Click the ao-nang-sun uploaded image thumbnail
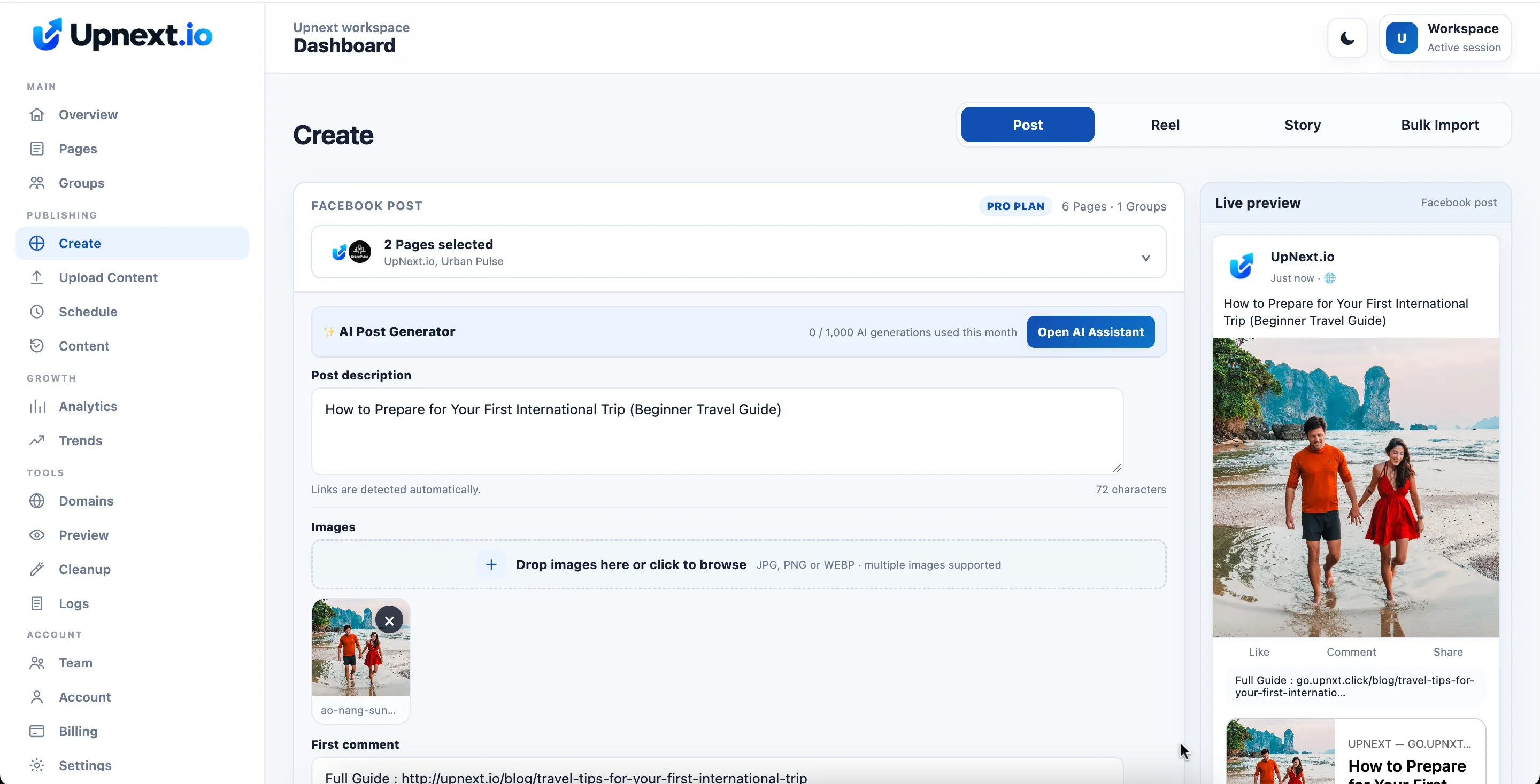The width and height of the screenshot is (1540, 784). coord(360,648)
